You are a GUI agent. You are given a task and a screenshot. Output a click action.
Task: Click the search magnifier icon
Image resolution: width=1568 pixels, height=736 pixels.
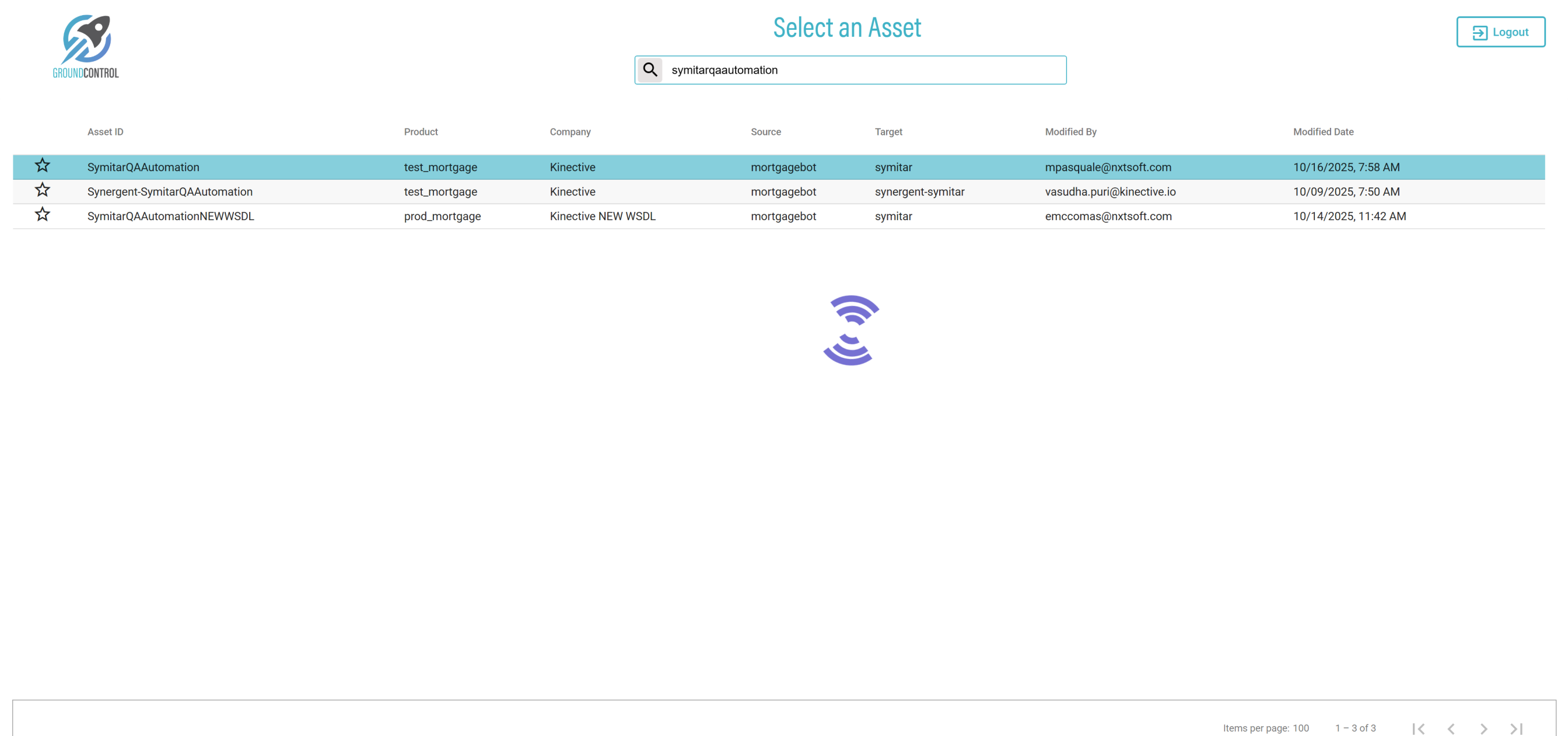[650, 70]
